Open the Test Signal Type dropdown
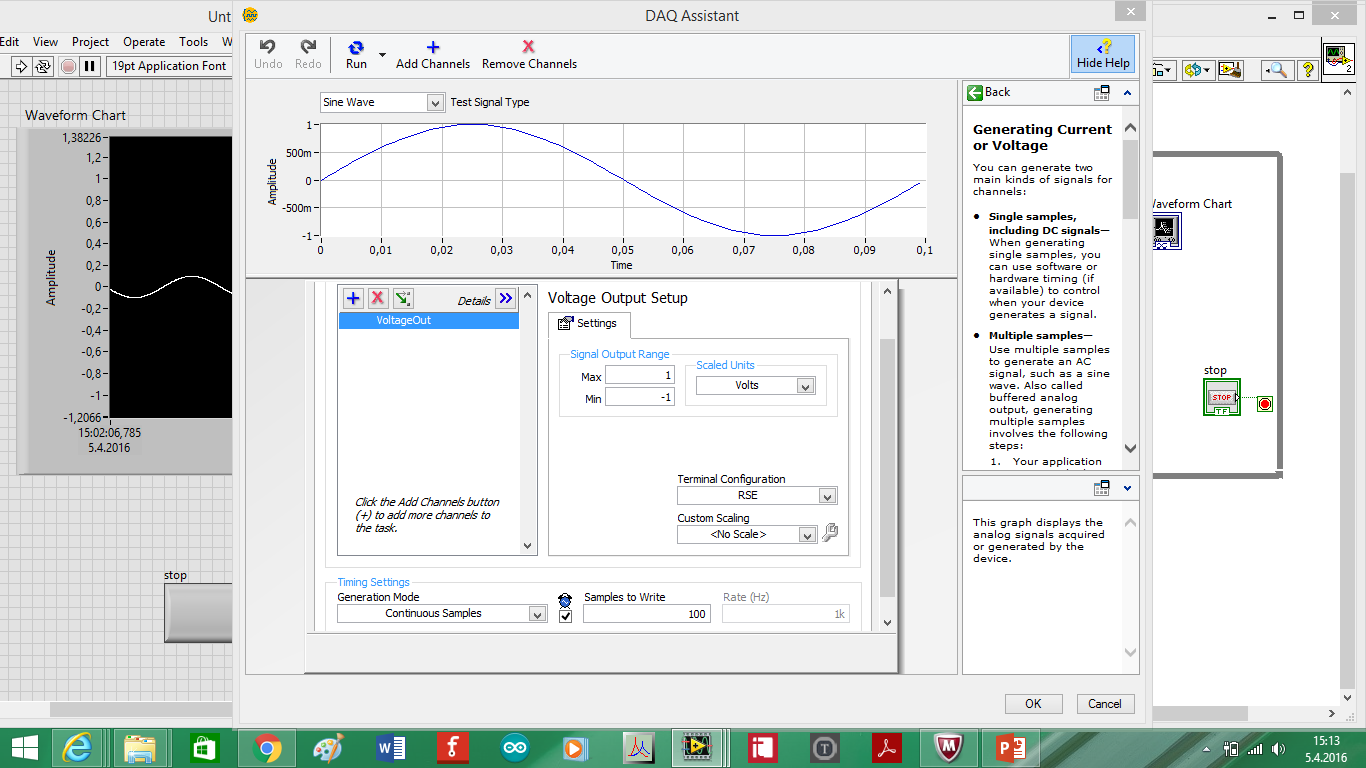This screenshot has height=768, width=1366. [435, 102]
